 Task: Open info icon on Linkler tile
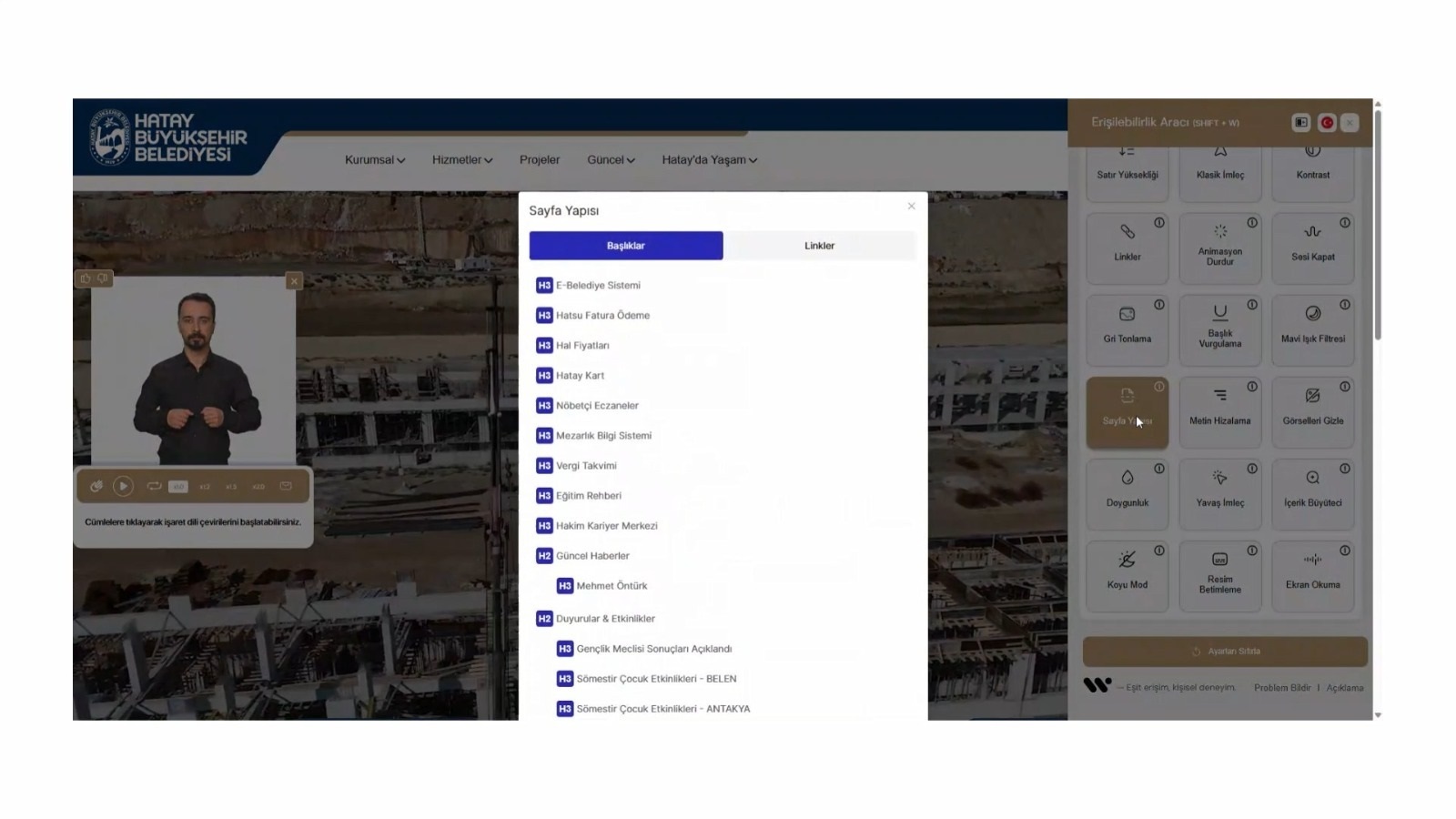pos(1159,223)
